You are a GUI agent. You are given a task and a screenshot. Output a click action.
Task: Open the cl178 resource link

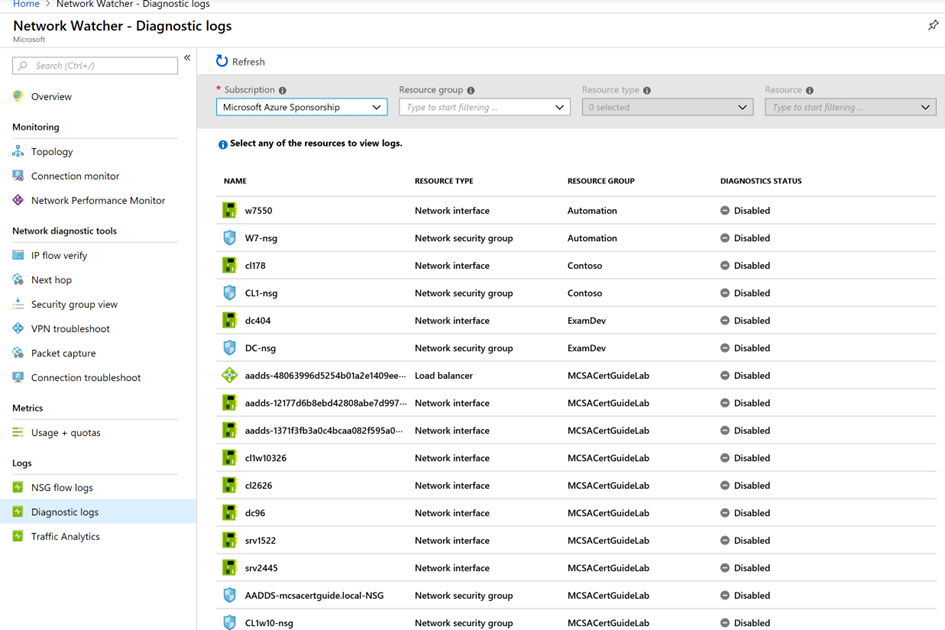pos(255,265)
